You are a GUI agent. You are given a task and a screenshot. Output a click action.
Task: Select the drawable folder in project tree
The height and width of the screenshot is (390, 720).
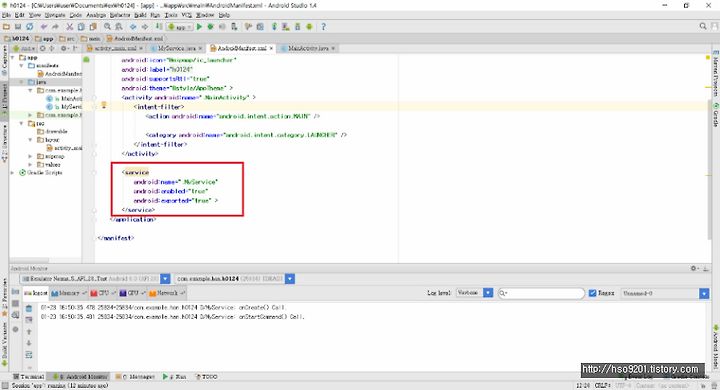click(52, 132)
